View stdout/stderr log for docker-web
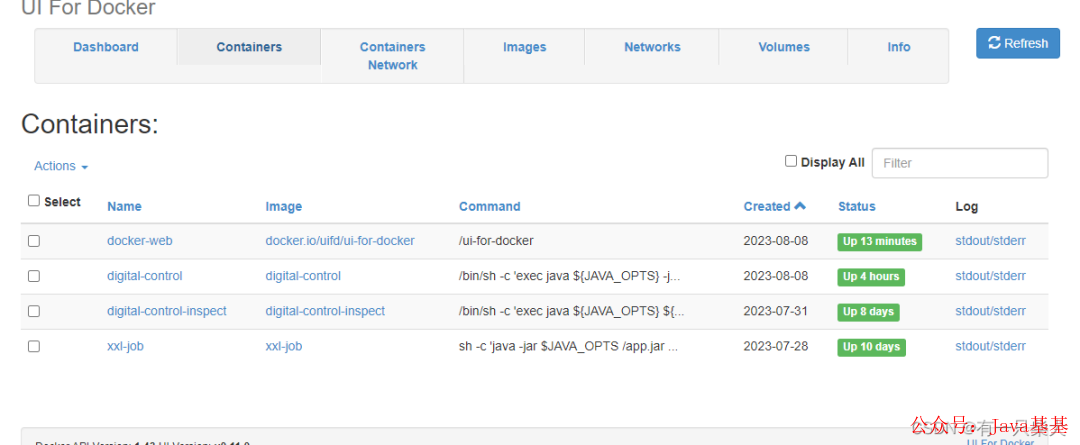This screenshot has width=1080, height=445. (x=990, y=241)
